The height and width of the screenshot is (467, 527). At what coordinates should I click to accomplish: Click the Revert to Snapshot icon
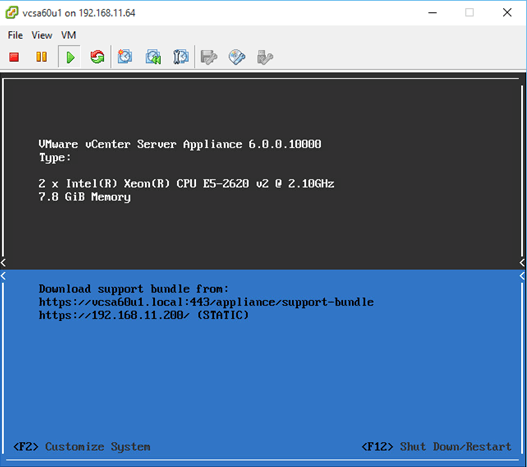tap(153, 57)
